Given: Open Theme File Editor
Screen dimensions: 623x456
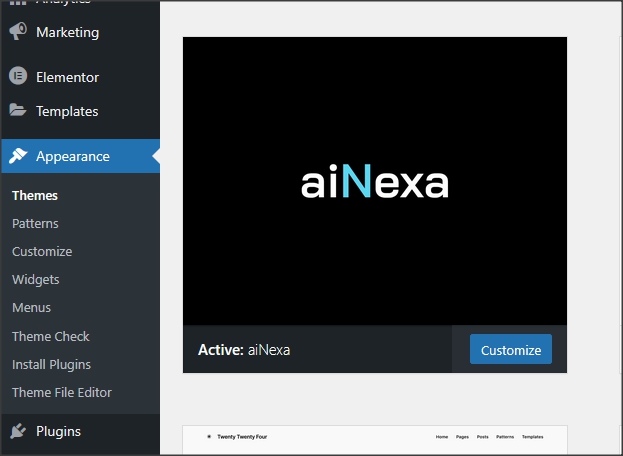Looking at the screenshot, I should pos(62,392).
